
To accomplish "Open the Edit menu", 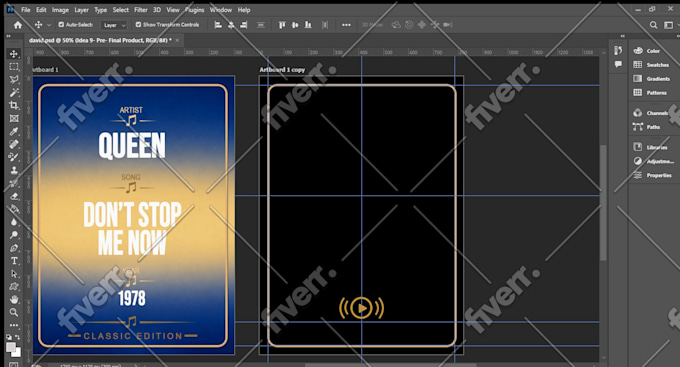I will point(41,10).
